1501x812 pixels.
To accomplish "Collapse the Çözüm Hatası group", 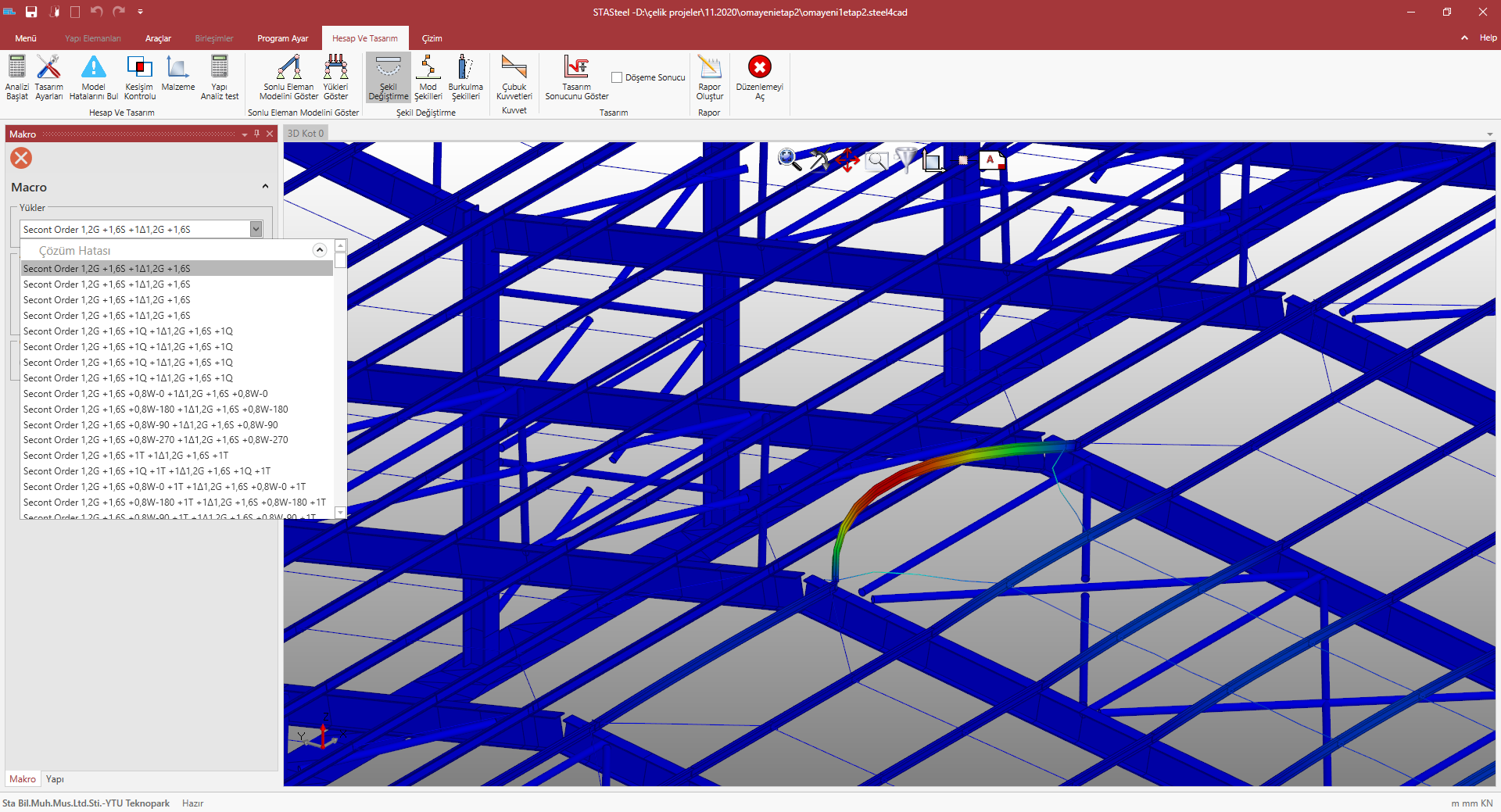I will [319, 250].
